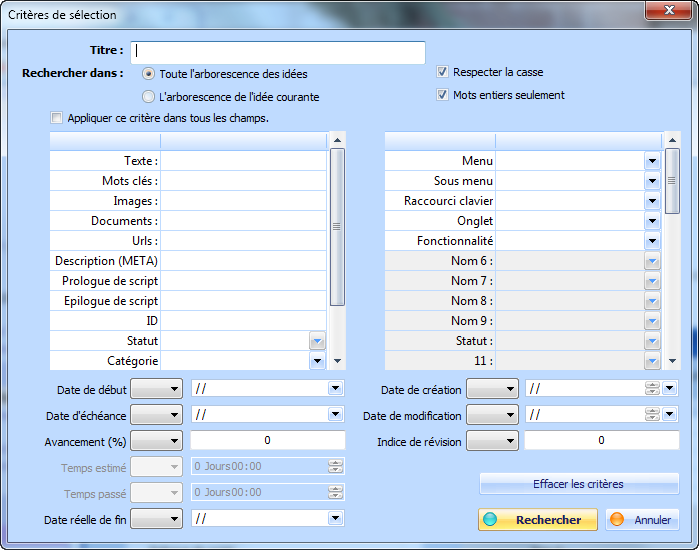Open the Nom 6 dropdown
This screenshot has width=699, height=550.
tap(652, 261)
